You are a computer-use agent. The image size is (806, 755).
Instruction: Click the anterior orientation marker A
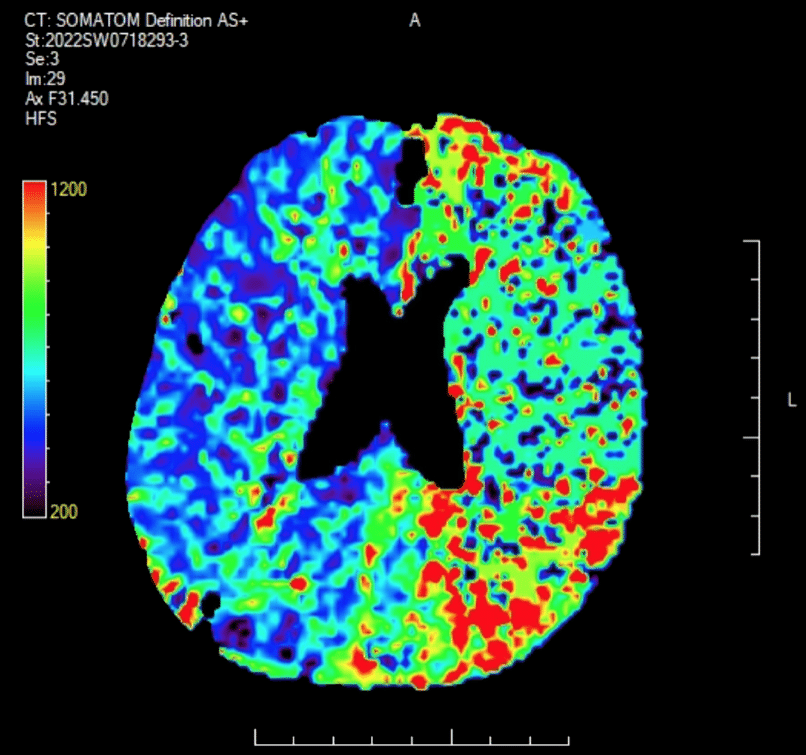(x=415, y=21)
